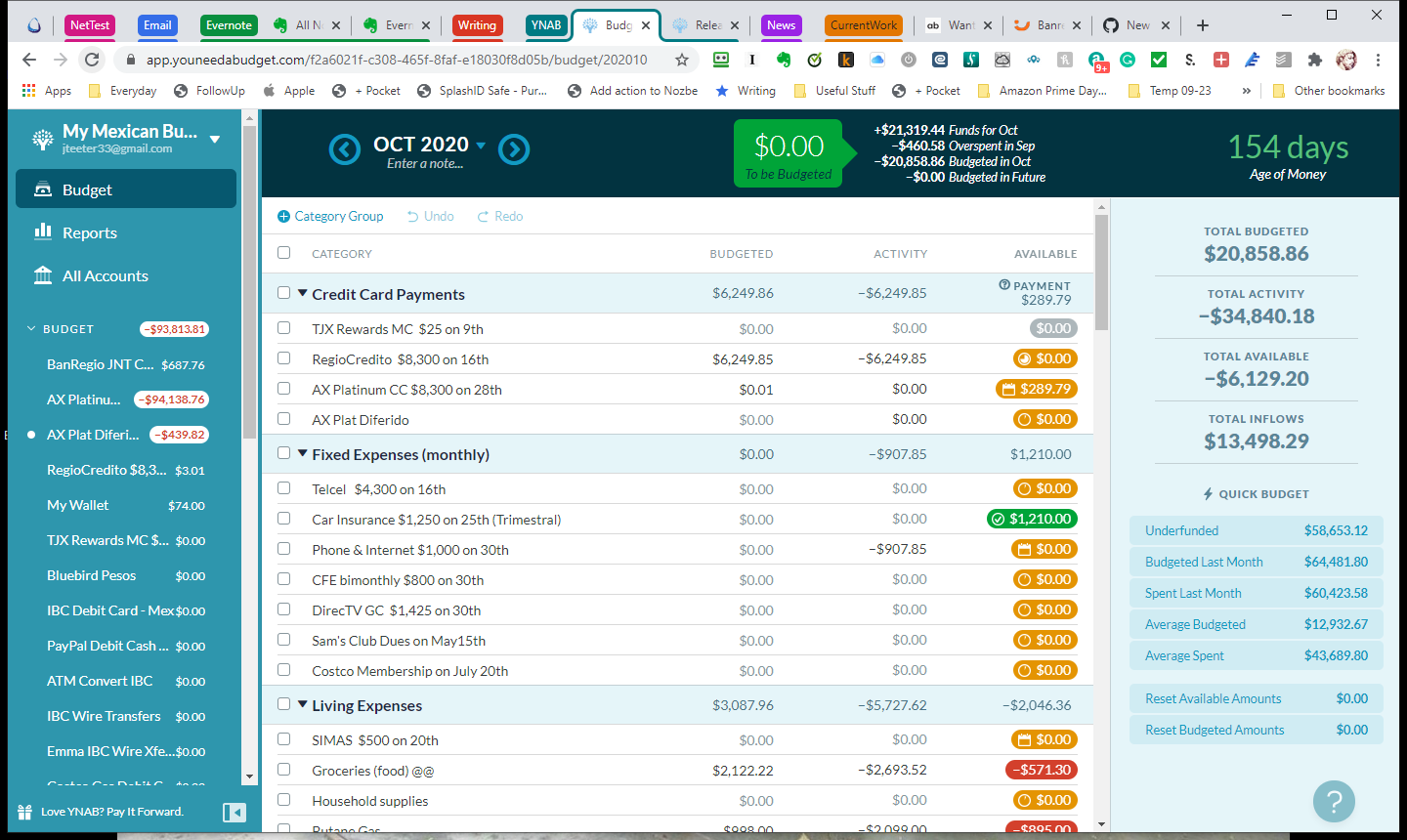Viewport: 1407px width, 840px height.
Task: Select all categories with the header checkbox
Action: [283, 252]
